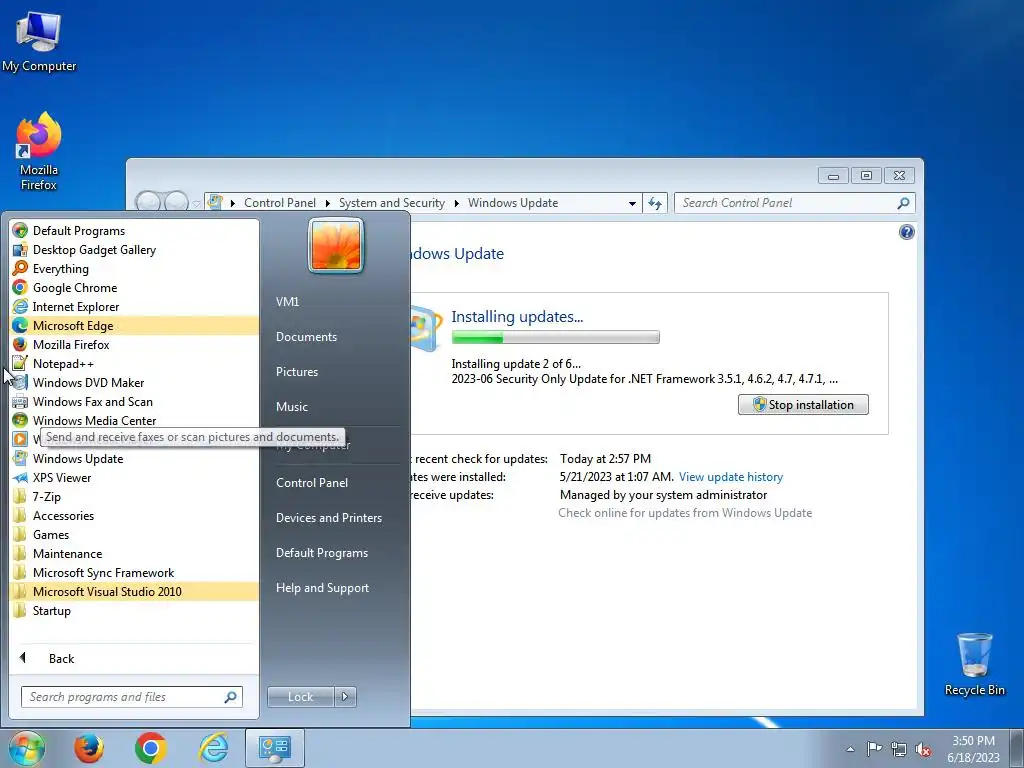Screen dimensions: 1024x768
Task: Open Devices and Printers from Start menu
Action: click(328, 517)
